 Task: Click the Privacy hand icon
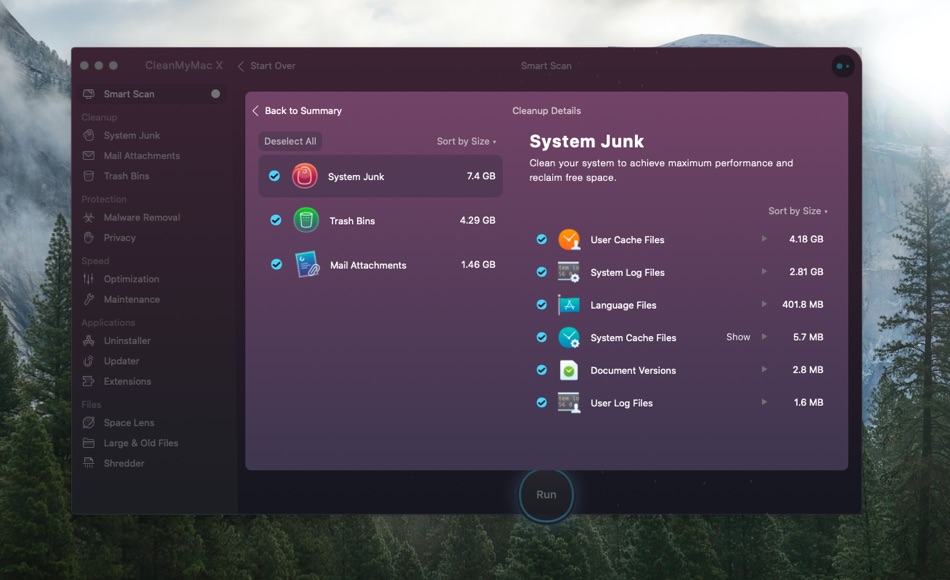click(x=88, y=238)
